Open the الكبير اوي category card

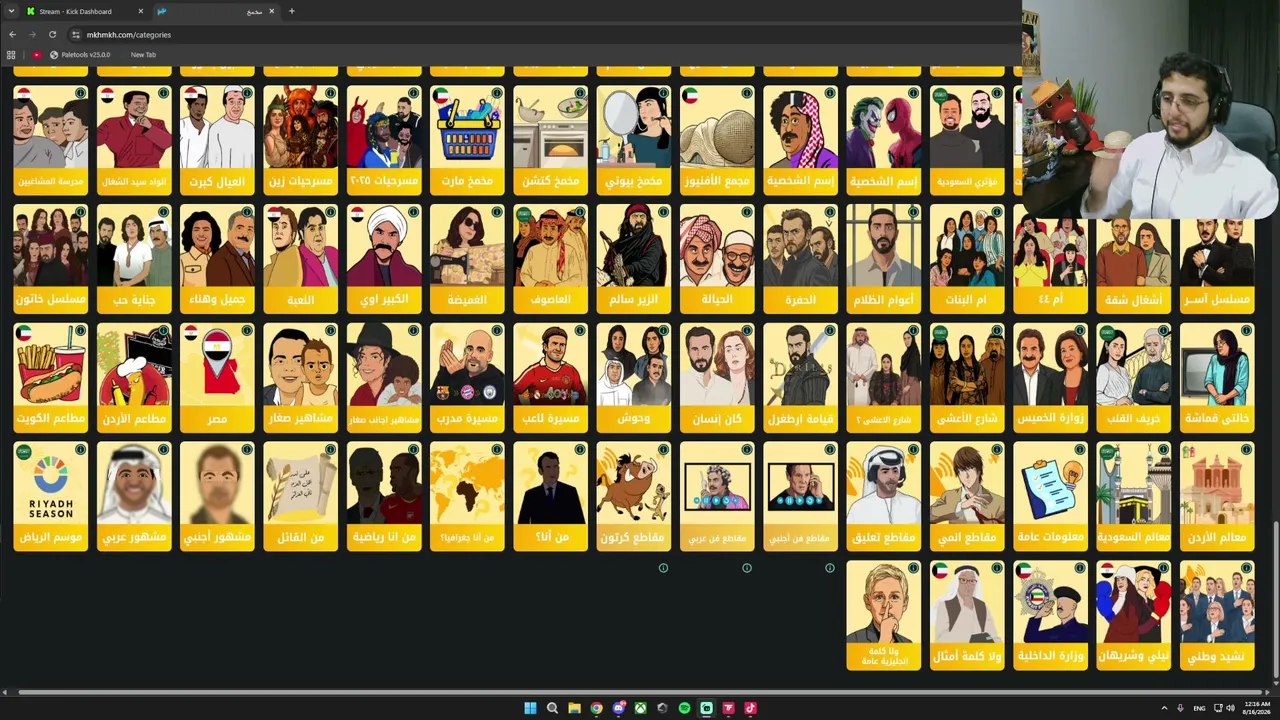(384, 258)
